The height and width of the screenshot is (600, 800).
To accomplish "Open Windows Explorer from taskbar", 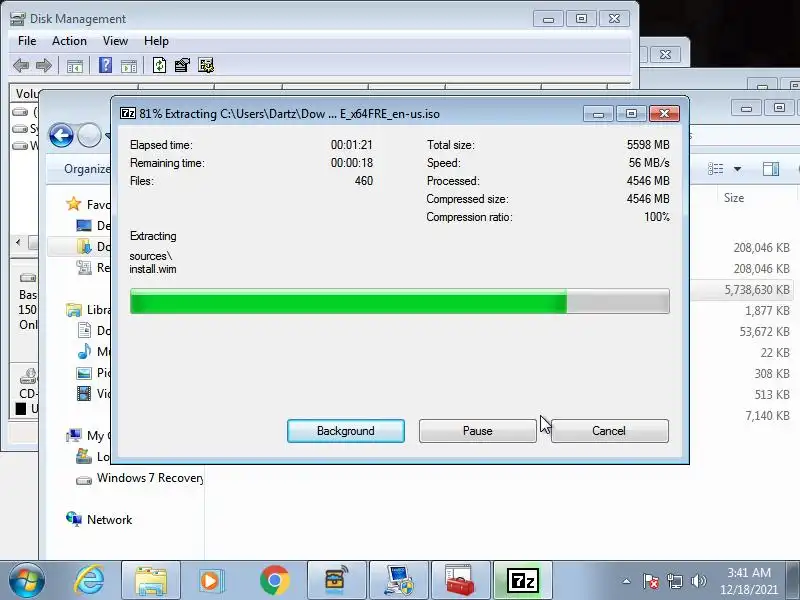I will pyautogui.click(x=151, y=581).
